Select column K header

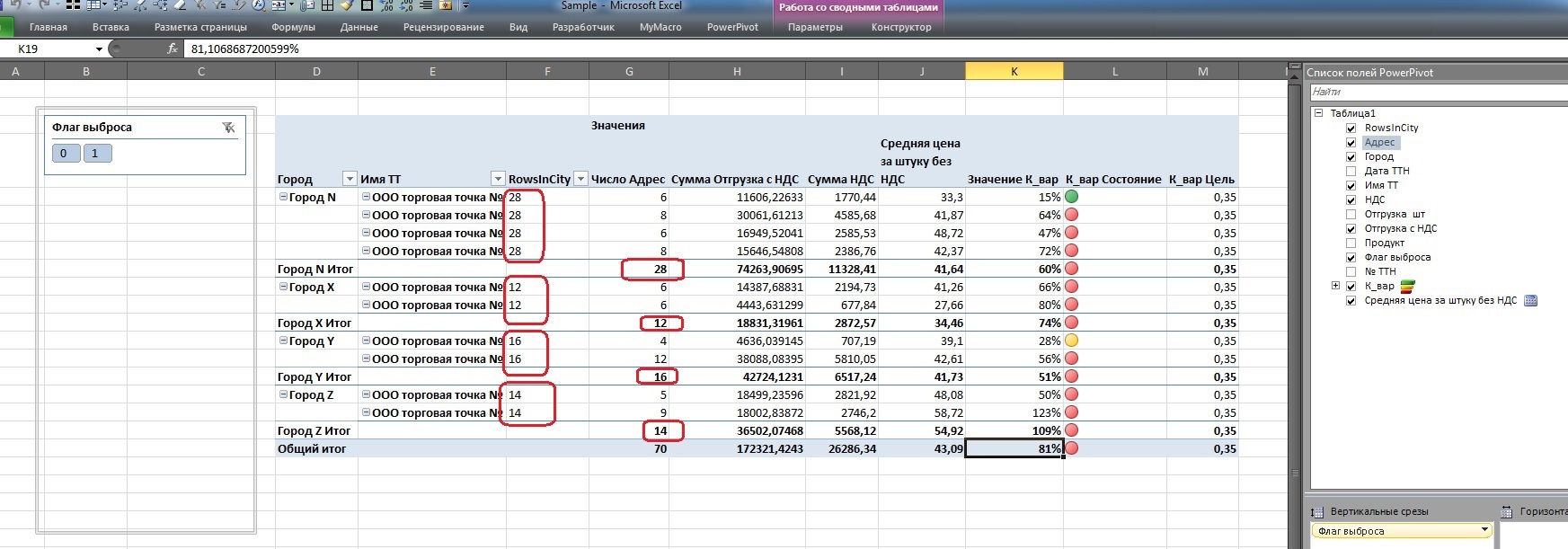(x=1014, y=71)
